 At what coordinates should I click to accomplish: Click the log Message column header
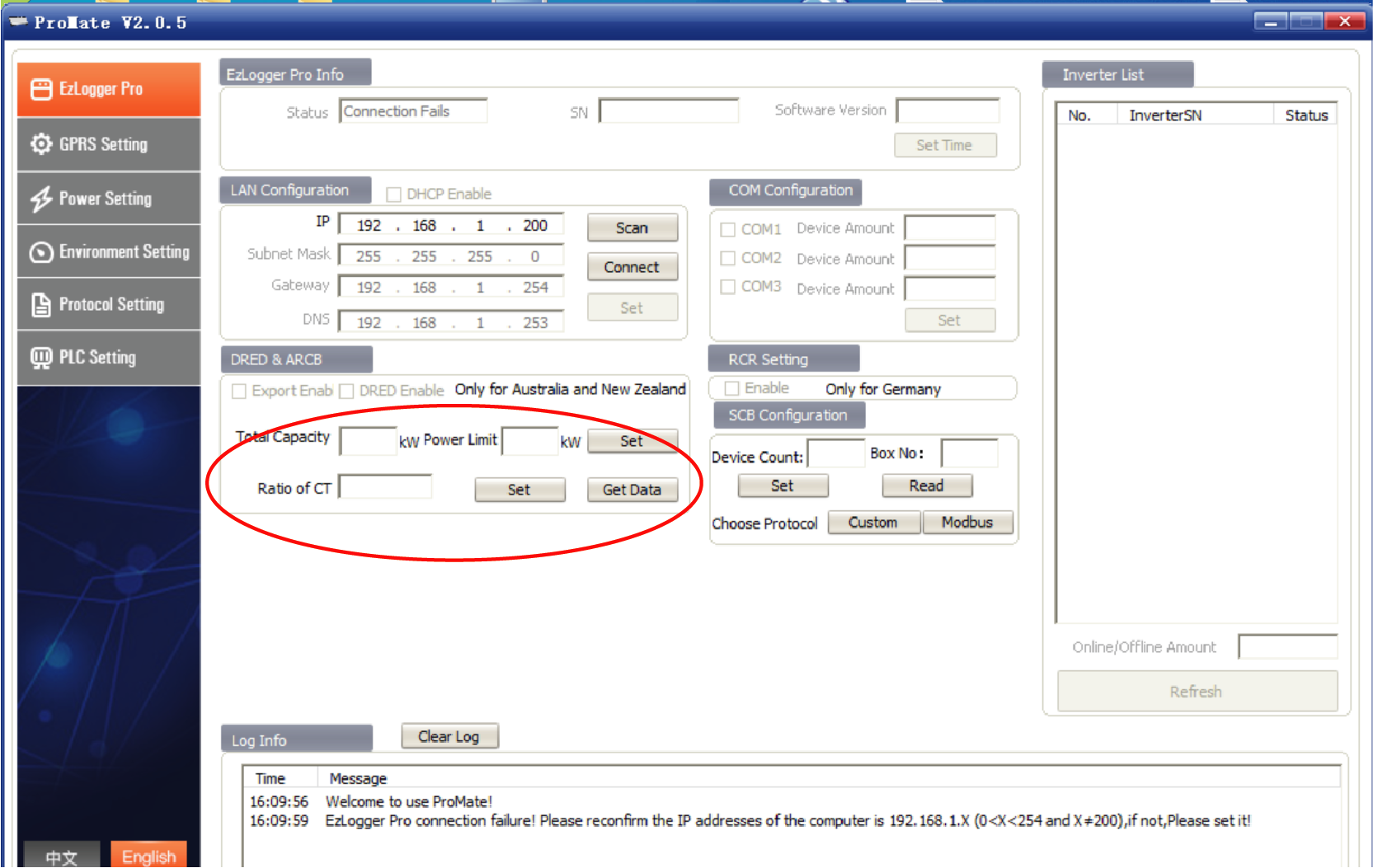click(x=829, y=778)
